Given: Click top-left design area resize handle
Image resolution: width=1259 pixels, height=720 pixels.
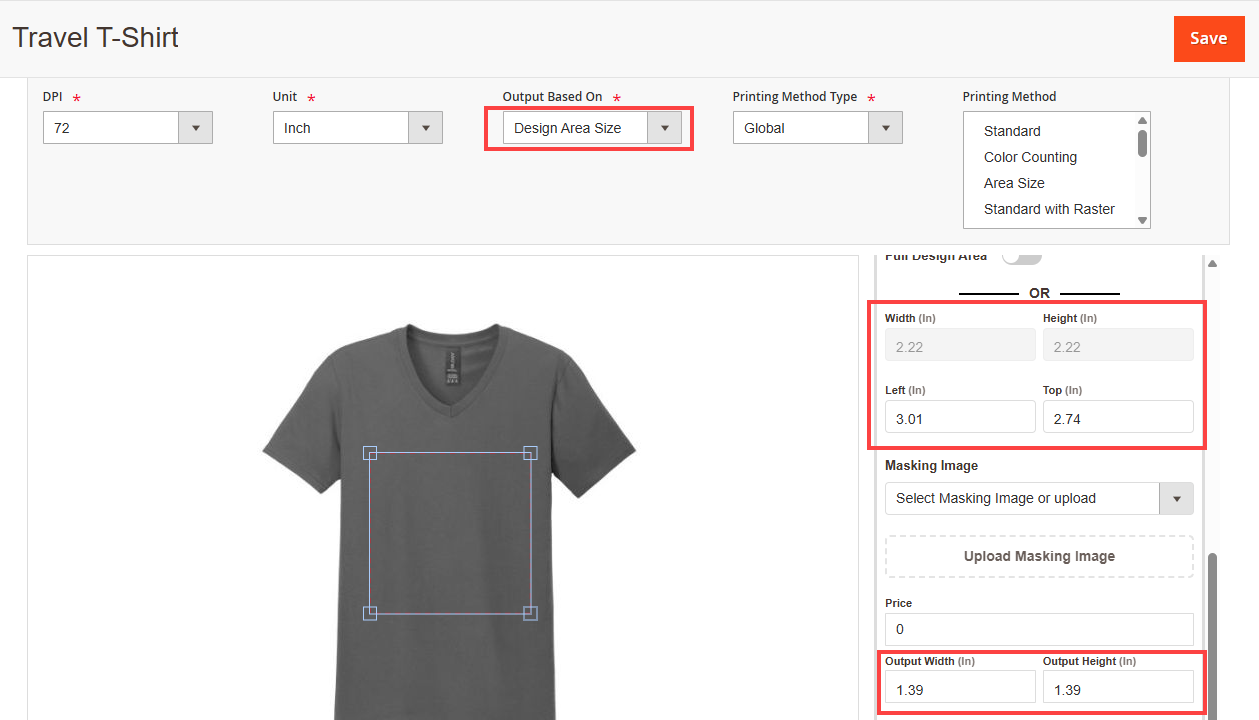Looking at the screenshot, I should pos(370,453).
